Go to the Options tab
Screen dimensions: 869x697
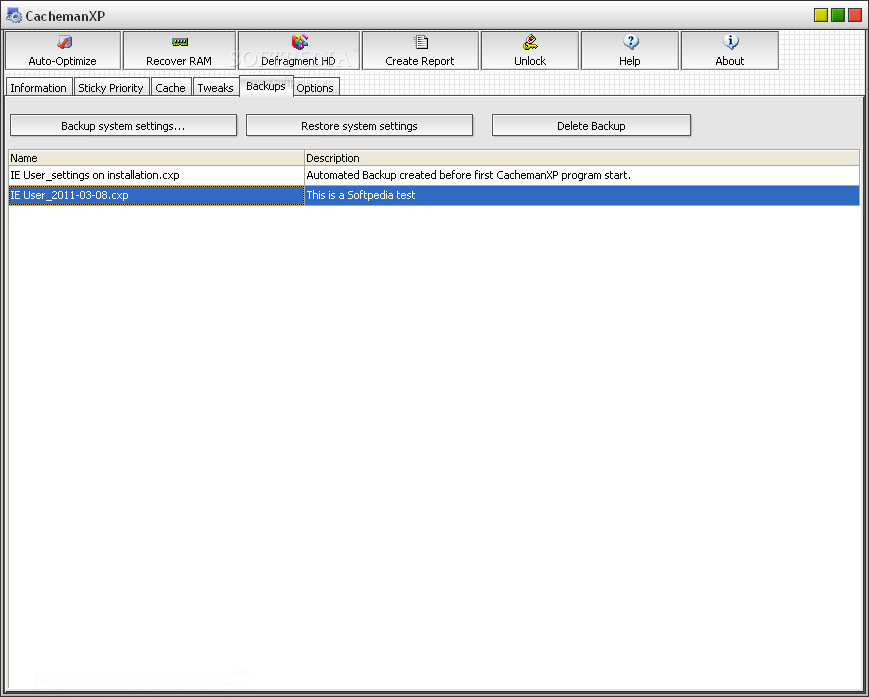(x=315, y=88)
